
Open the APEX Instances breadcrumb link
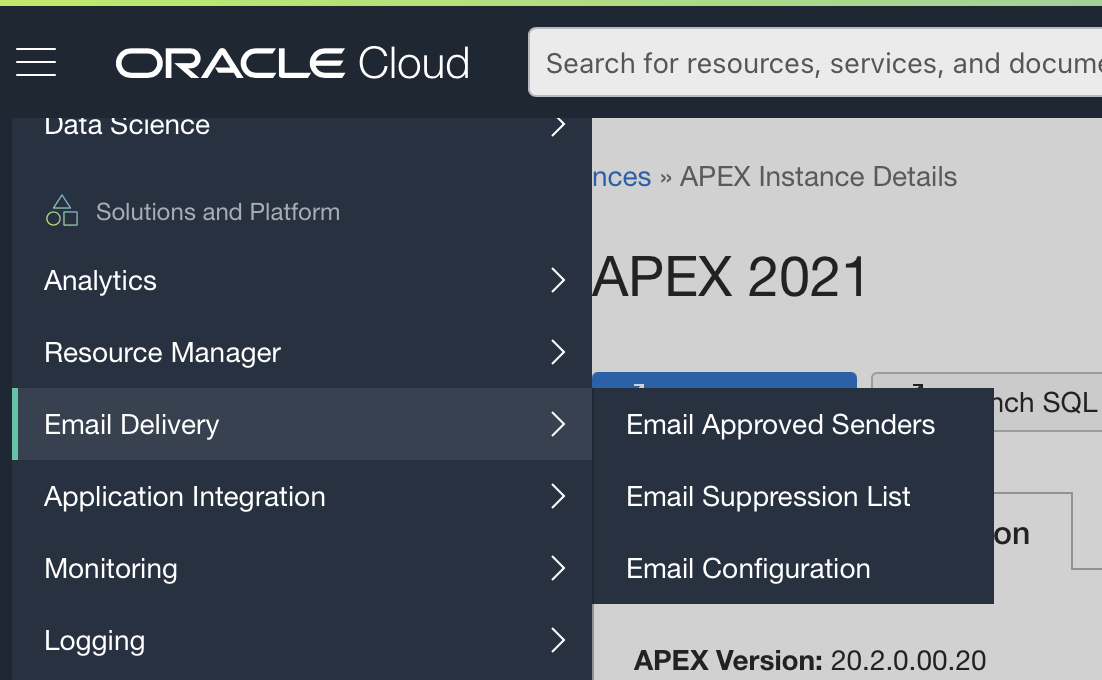click(x=620, y=176)
